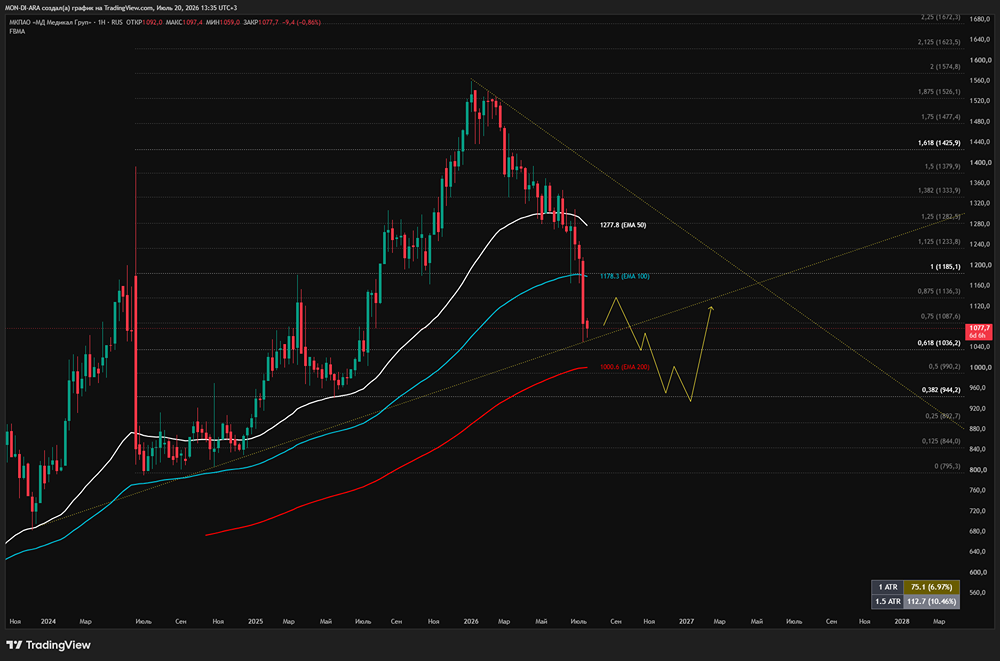Select the 2025 label on time axis

tap(255, 621)
